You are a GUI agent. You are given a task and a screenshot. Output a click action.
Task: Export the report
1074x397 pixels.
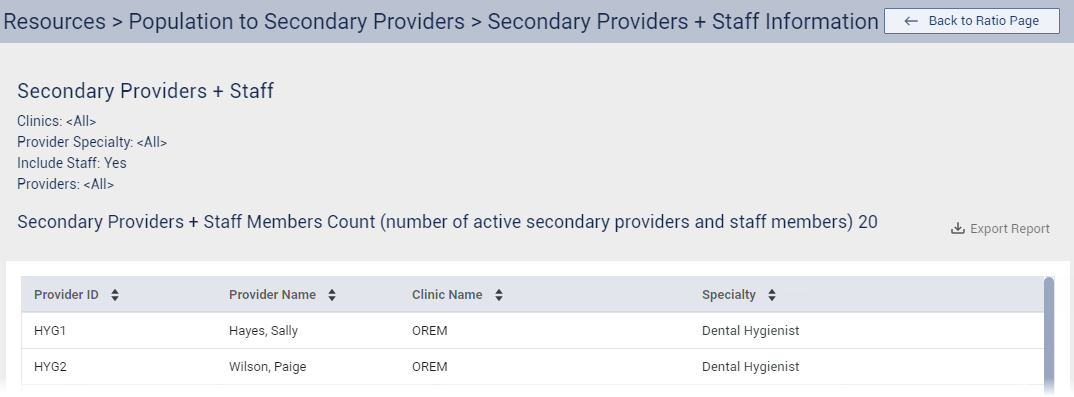point(1000,229)
